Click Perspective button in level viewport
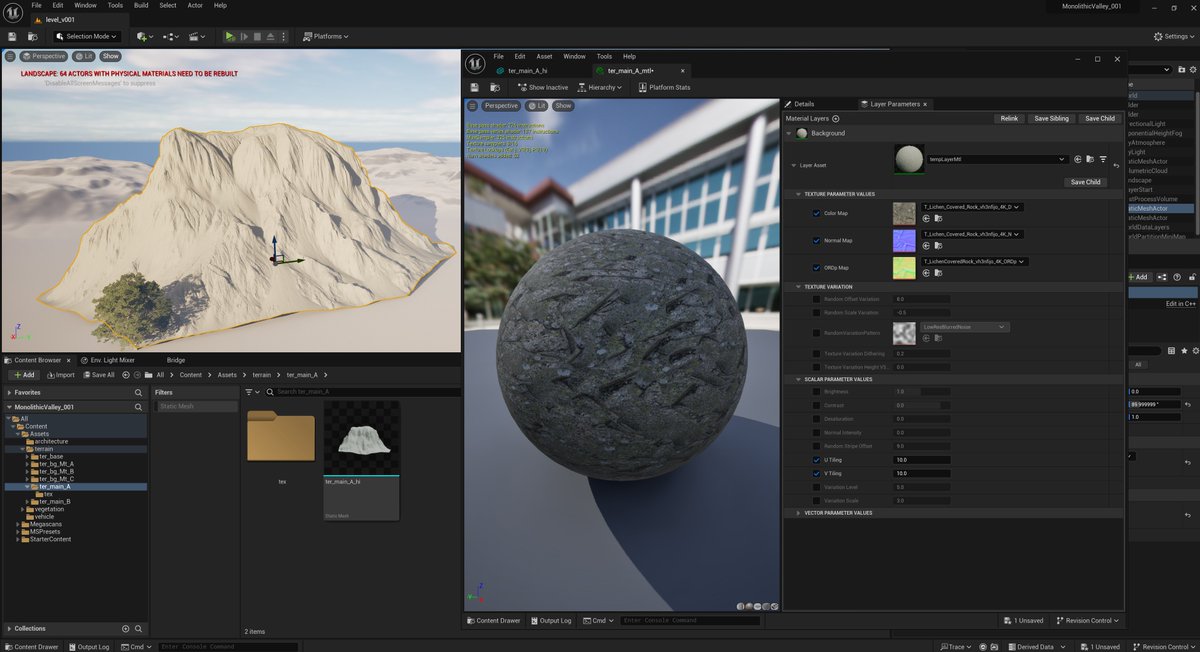 coord(43,56)
